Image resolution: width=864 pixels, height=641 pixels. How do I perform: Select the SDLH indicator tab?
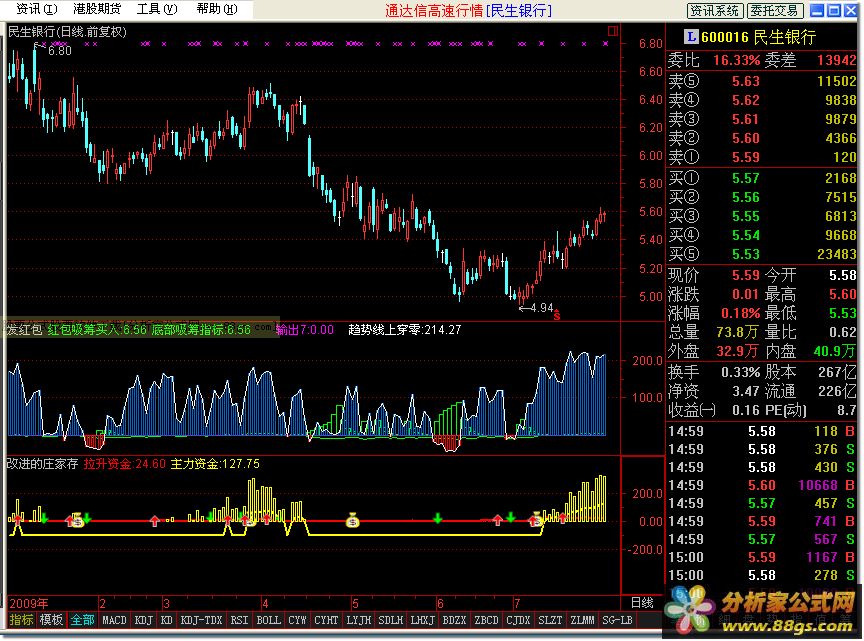pyautogui.click(x=391, y=620)
